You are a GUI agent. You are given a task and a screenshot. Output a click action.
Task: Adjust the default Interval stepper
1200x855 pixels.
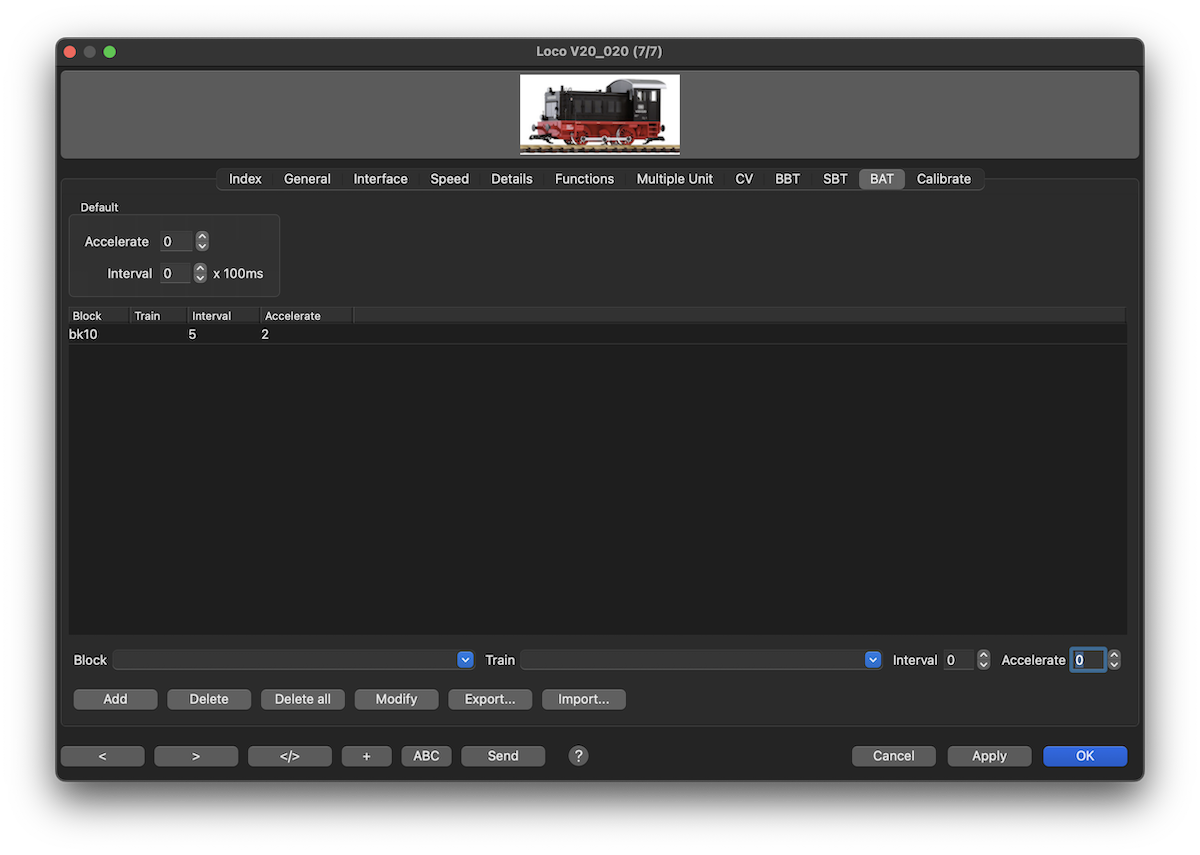pyautogui.click(x=200, y=273)
